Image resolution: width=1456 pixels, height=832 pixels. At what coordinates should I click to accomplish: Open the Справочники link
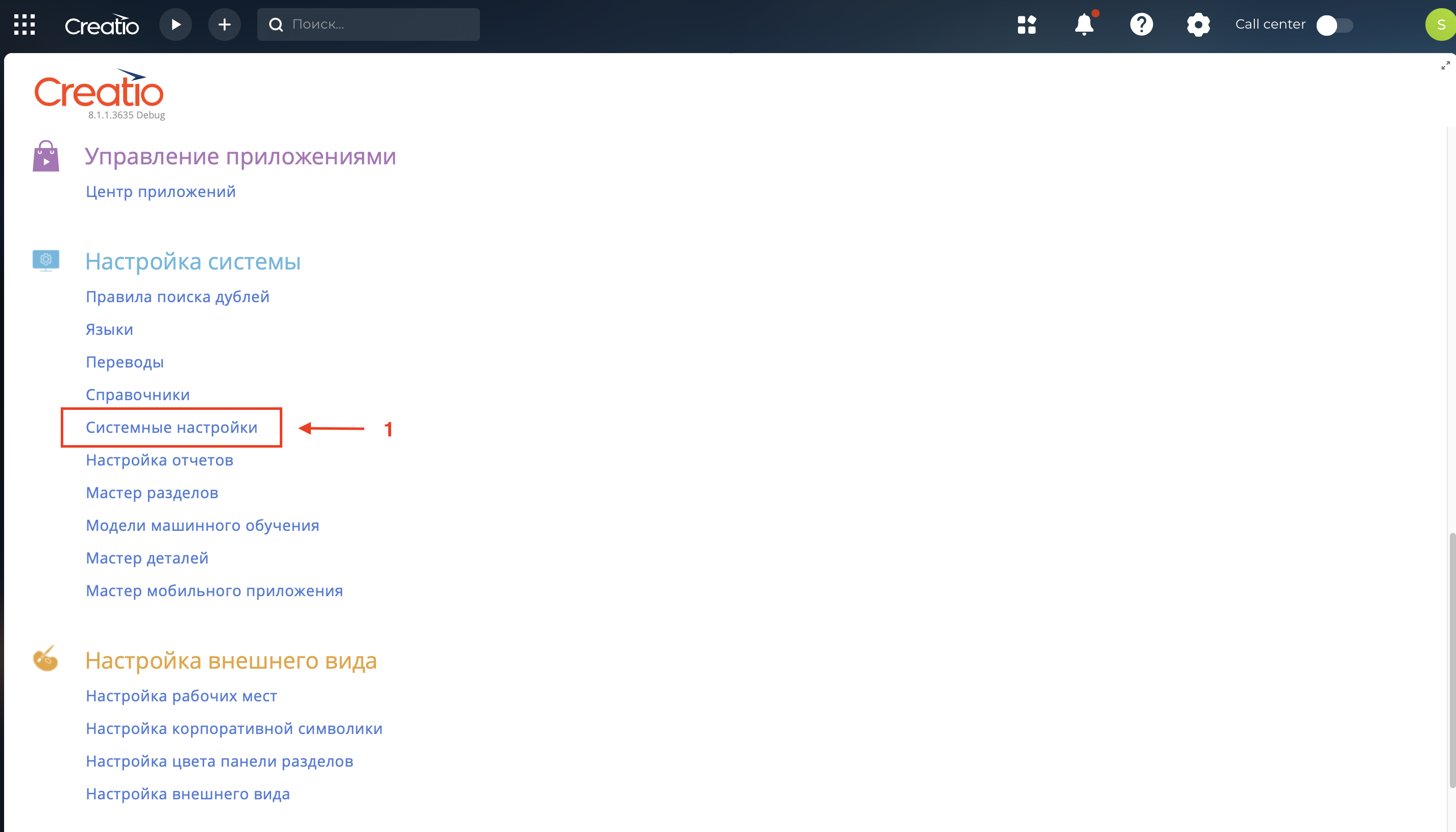(138, 395)
